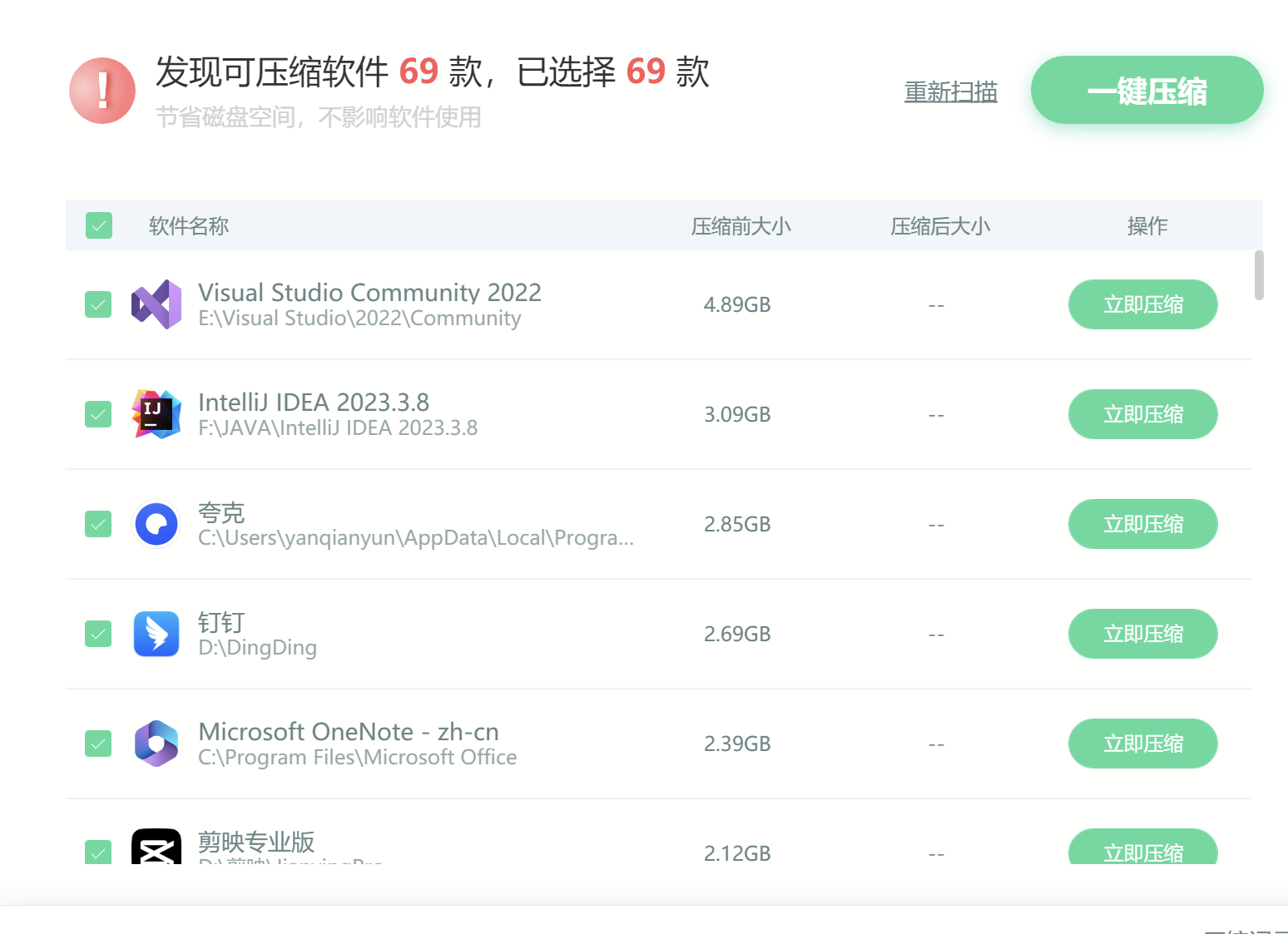Click the IntelliJ IDEA app icon
Viewport: 1288px width, 934px height.
[156, 414]
